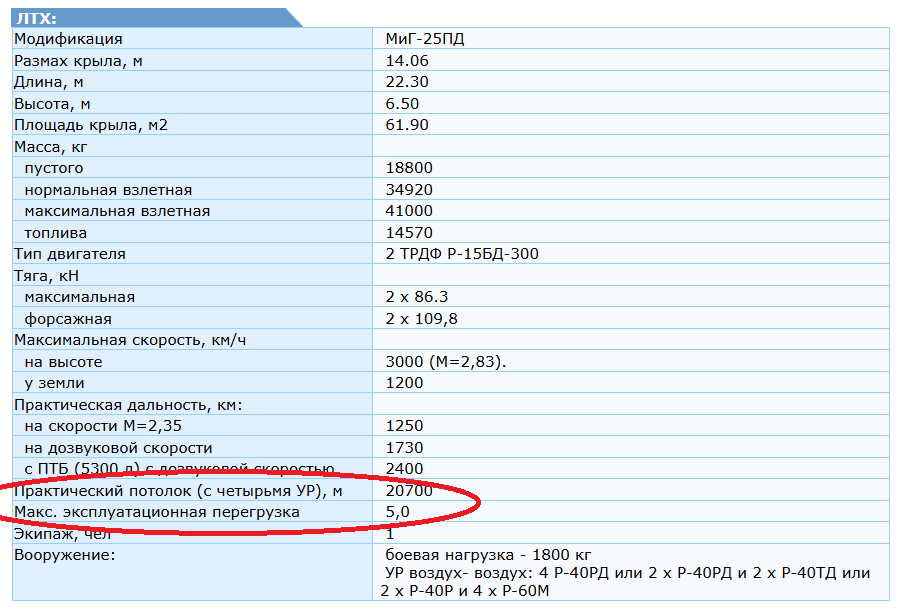
Task: Click the у земли row label
Action: [55, 384]
